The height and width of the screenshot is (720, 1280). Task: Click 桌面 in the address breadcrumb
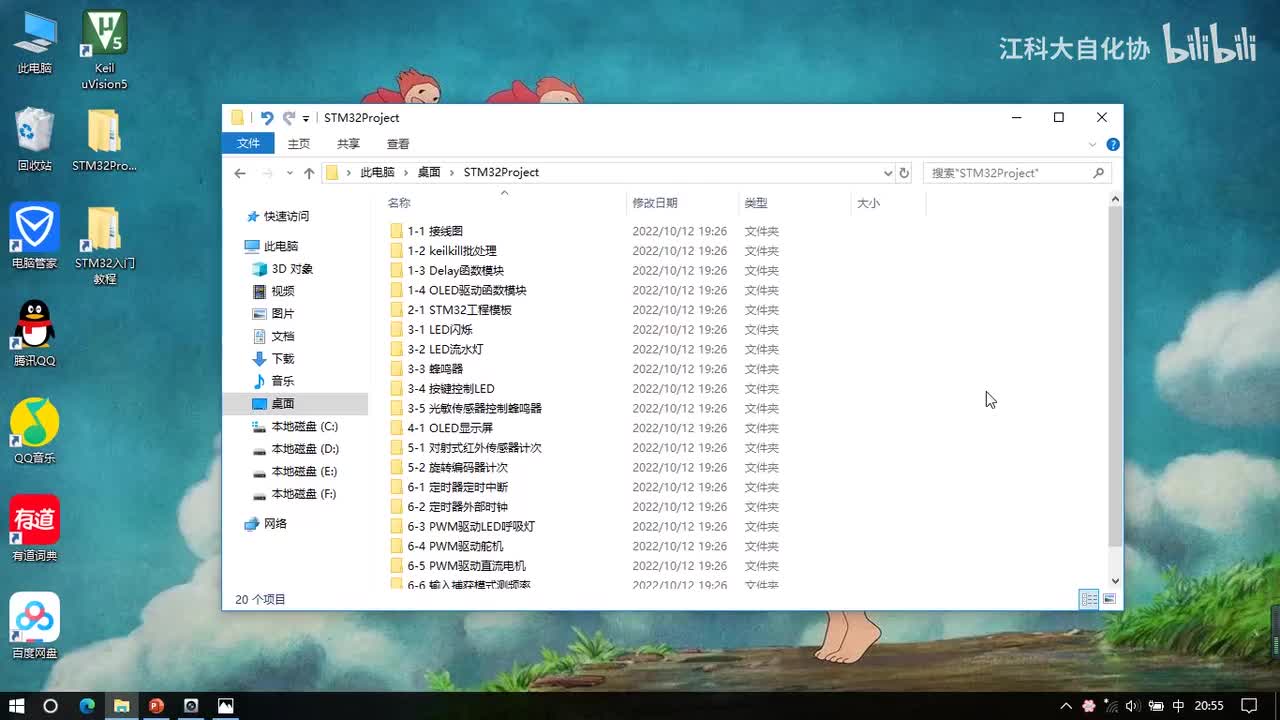(x=429, y=173)
